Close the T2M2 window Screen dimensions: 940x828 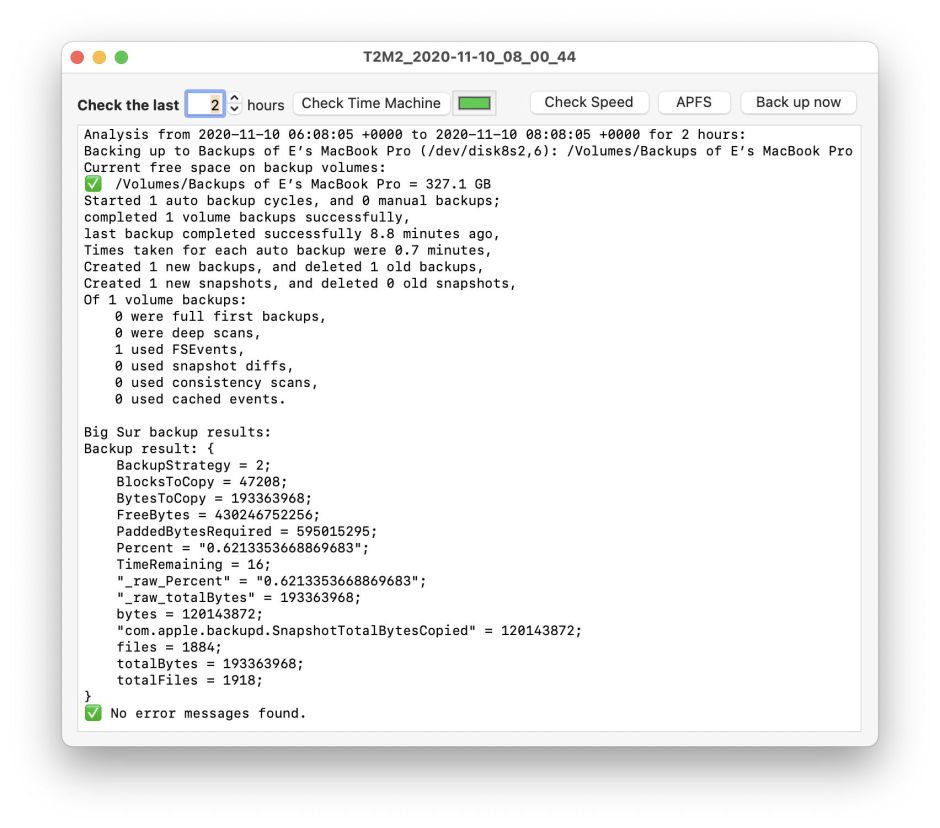[x=77, y=58]
